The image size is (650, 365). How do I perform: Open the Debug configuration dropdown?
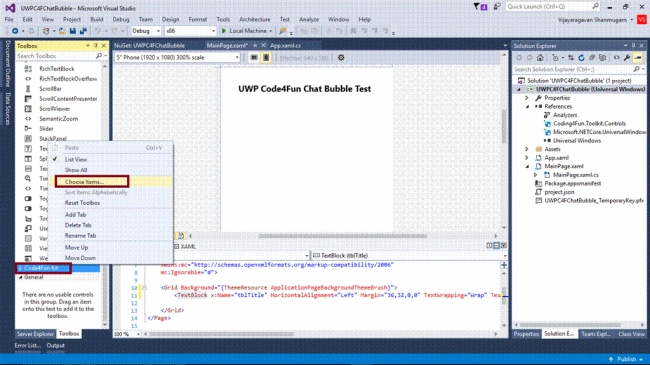(x=146, y=31)
